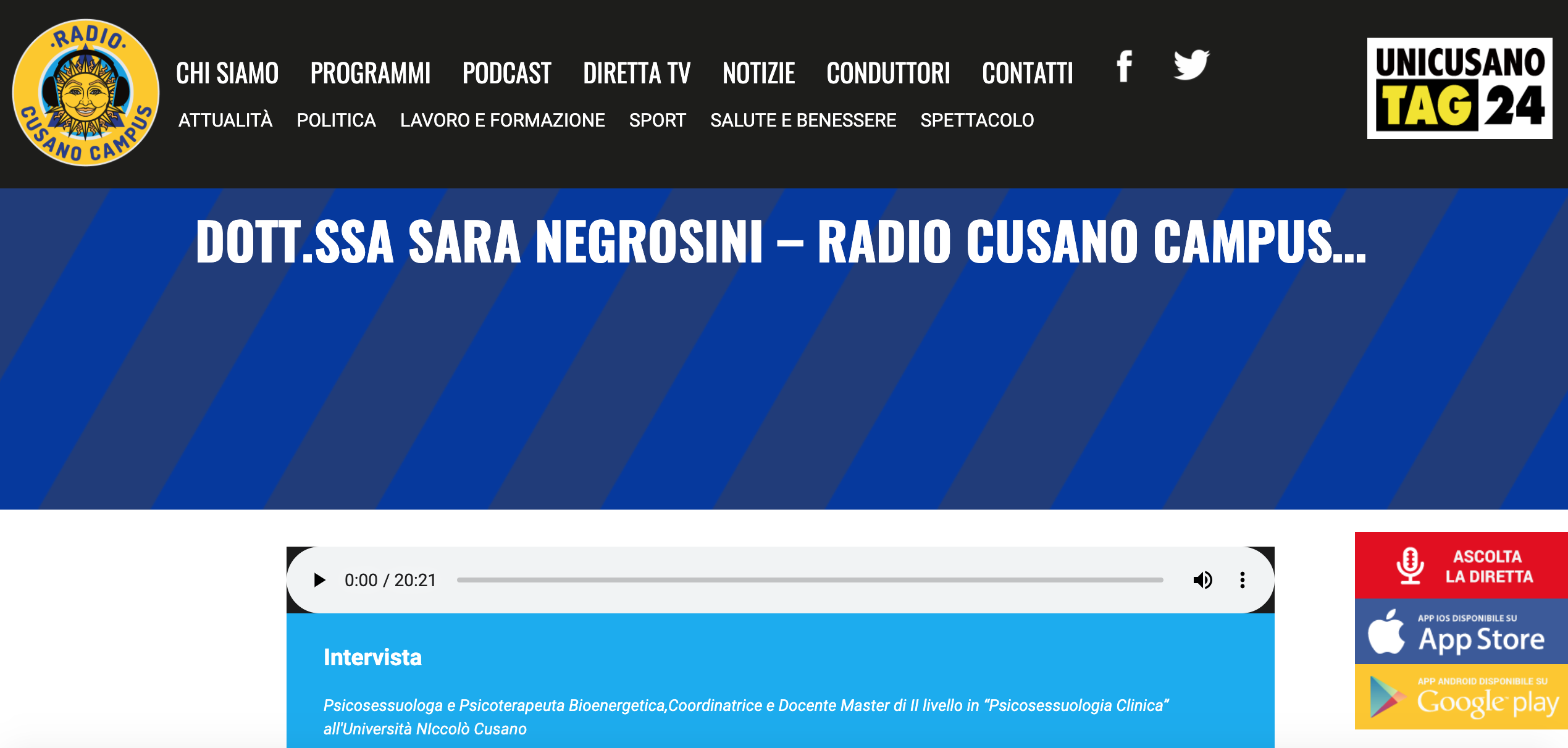Open the audio player three-dot menu
The image size is (1568, 748).
click(x=1242, y=580)
